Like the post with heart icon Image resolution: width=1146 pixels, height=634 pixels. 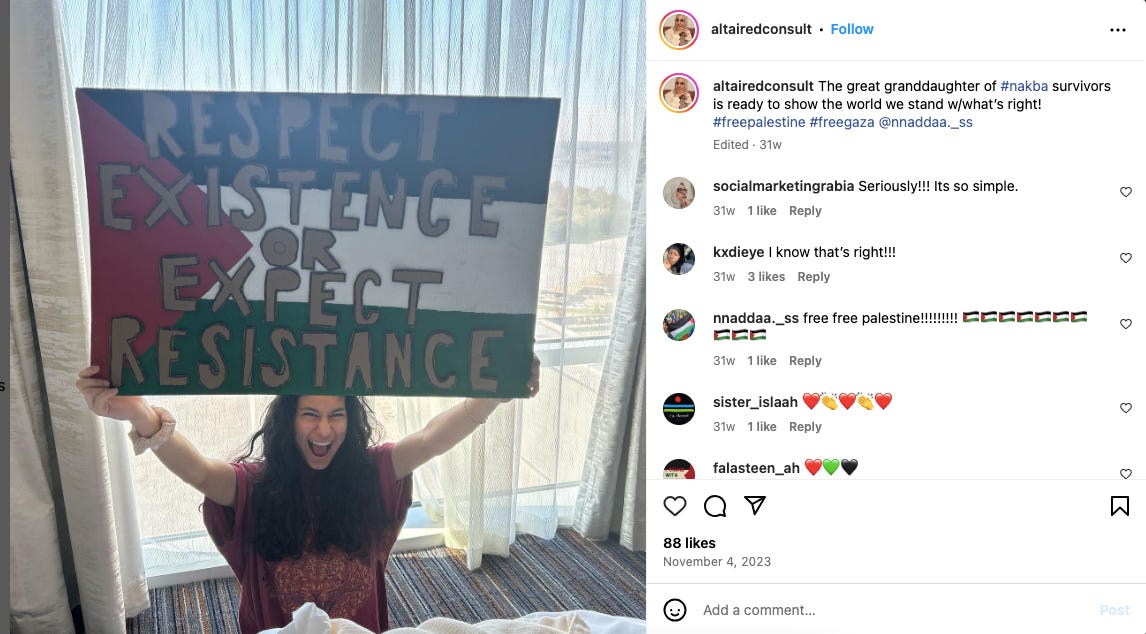pos(675,506)
